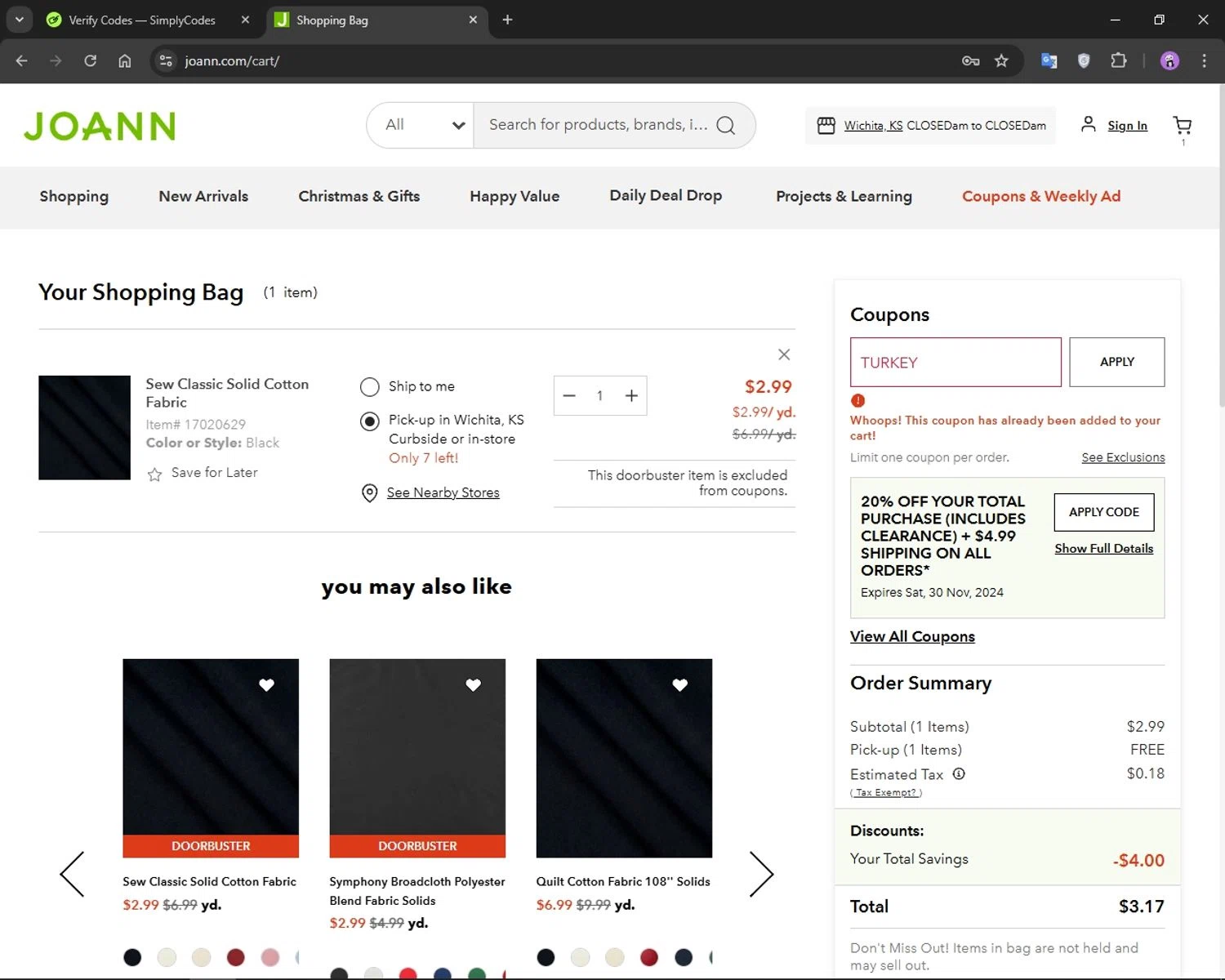Click the site information icon in address bar
1225x980 pixels.
(166, 60)
